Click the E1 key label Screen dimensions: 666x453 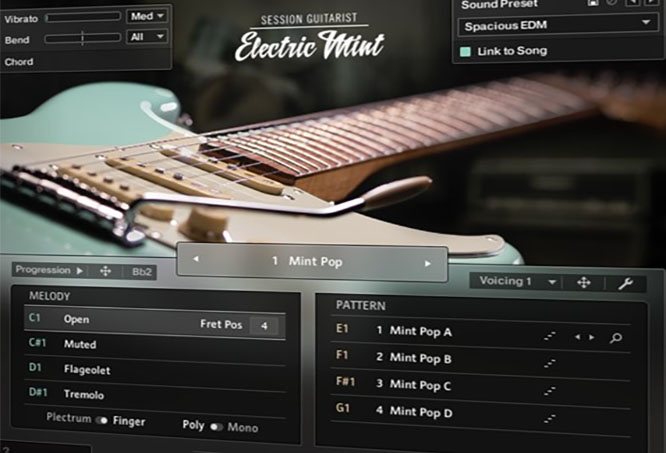342,328
